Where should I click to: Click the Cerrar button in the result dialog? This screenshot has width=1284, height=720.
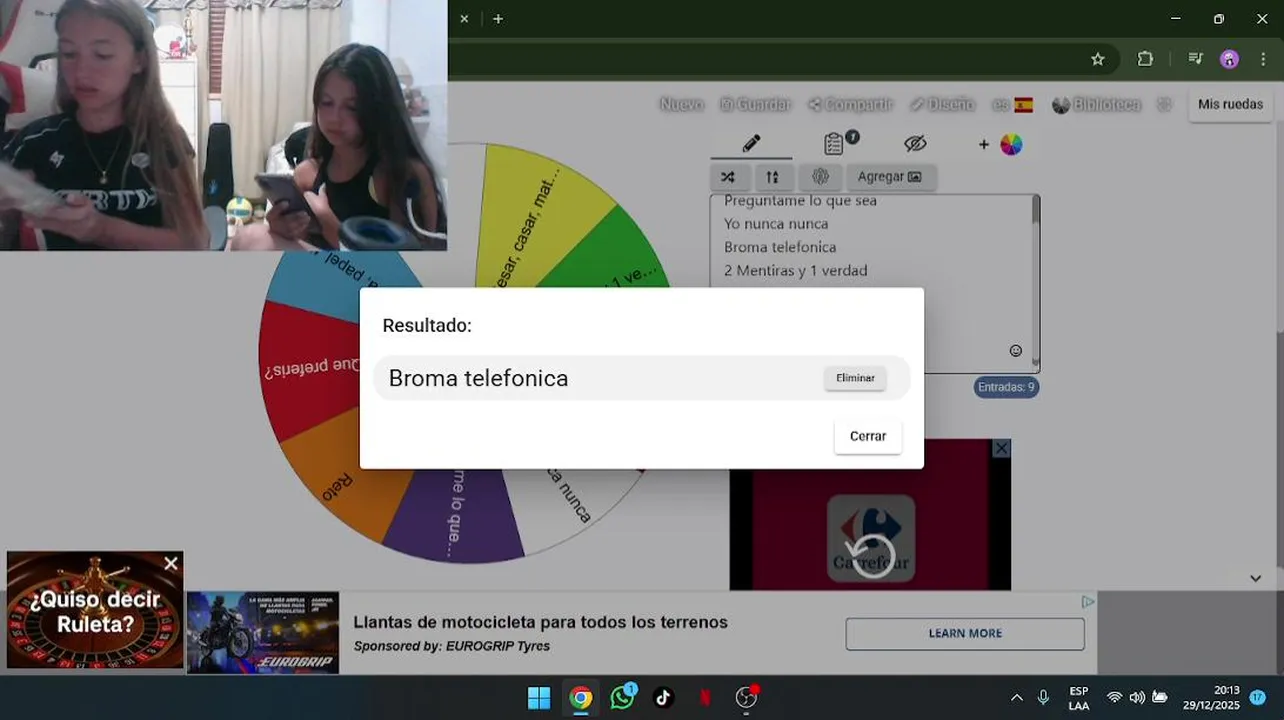[868, 436]
